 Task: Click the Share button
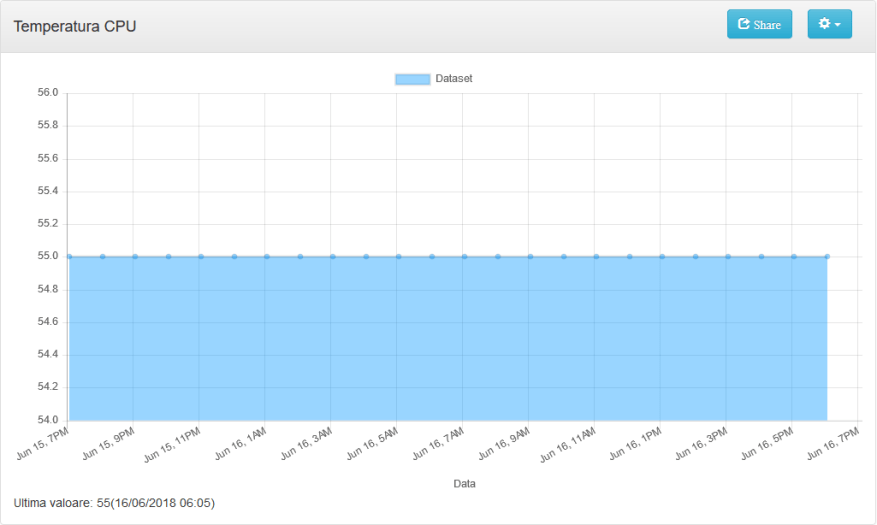point(759,24)
